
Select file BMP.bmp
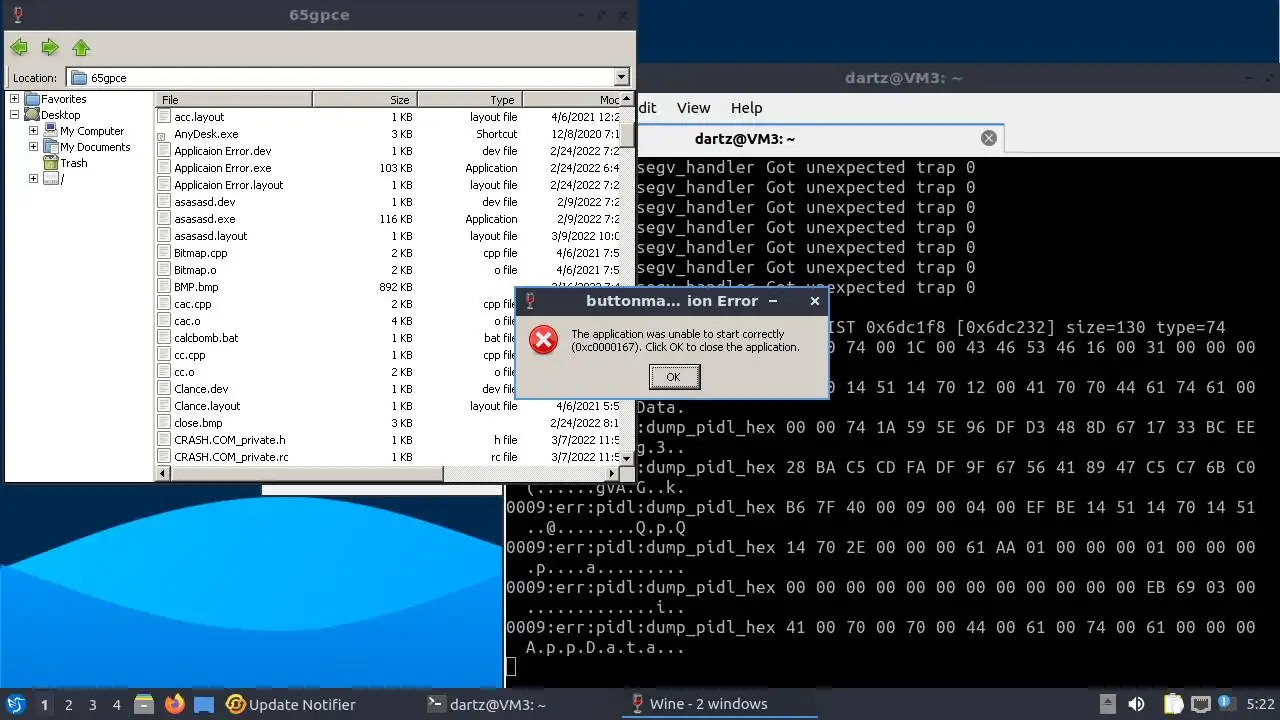pyautogui.click(x=196, y=287)
